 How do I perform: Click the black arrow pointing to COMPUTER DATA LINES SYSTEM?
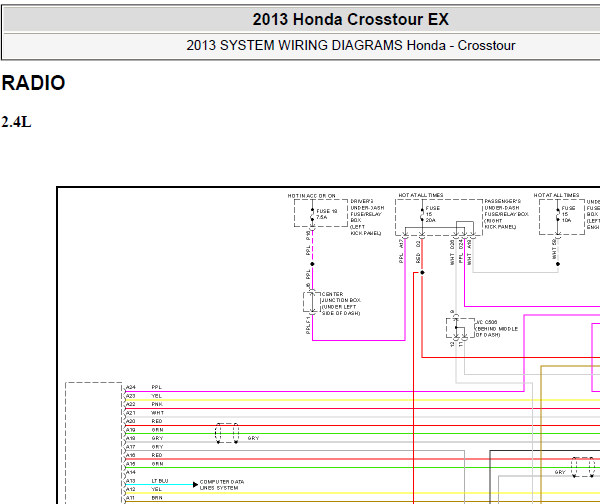(196, 484)
